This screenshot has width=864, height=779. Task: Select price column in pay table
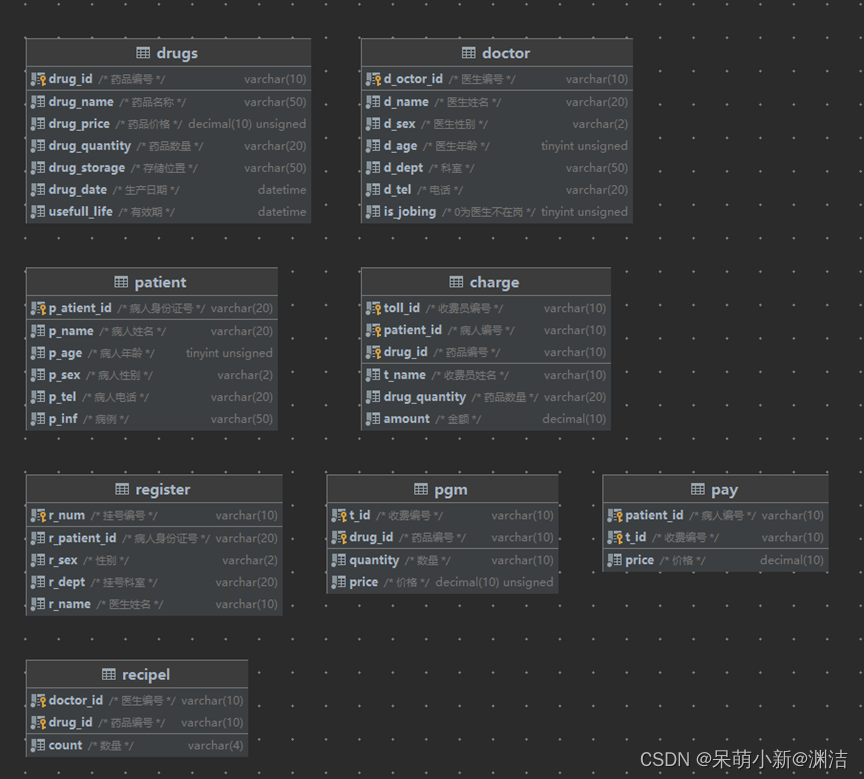pyautogui.click(x=640, y=560)
